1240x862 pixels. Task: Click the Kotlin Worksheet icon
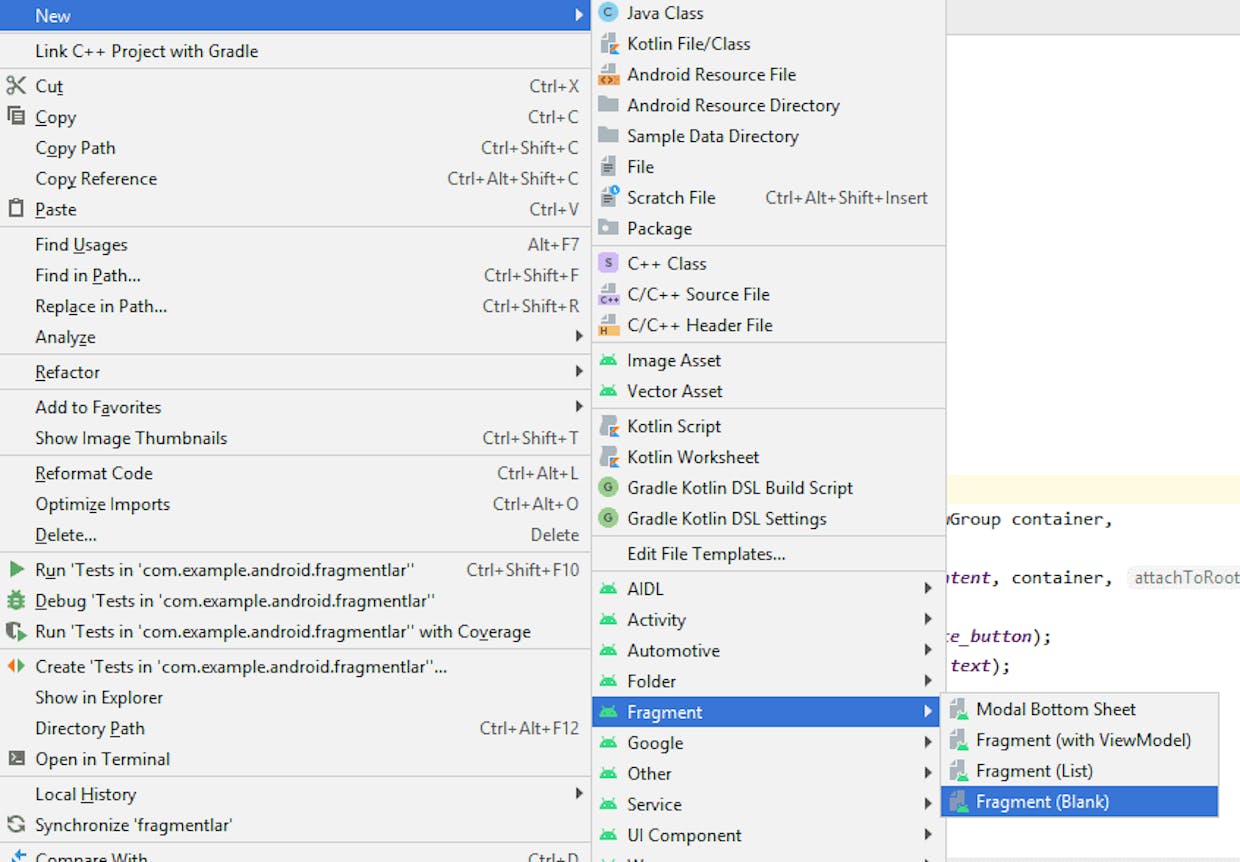point(608,458)
